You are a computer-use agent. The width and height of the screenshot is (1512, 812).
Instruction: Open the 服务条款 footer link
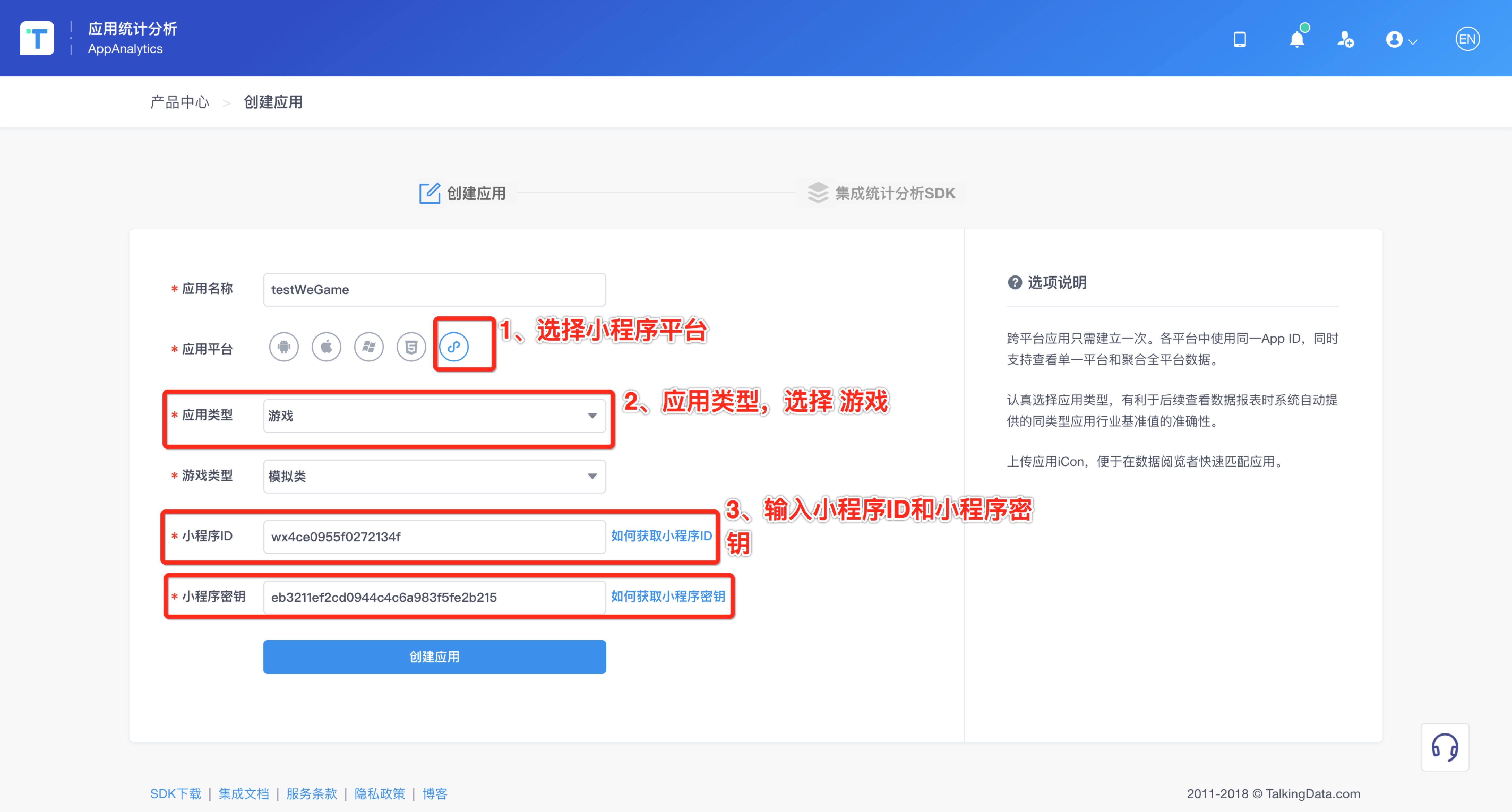312,794
